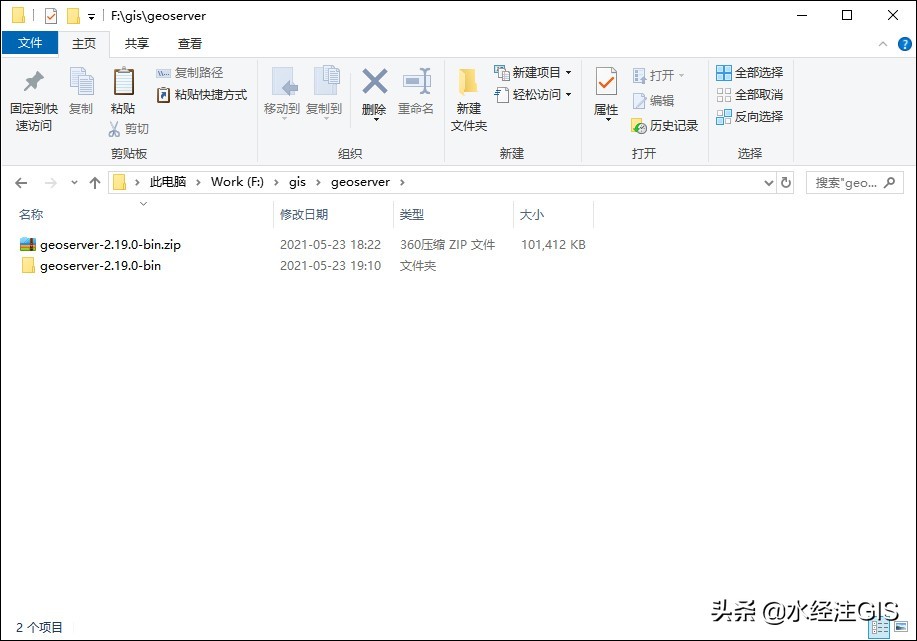The height and width of the screenshot is (641, 917).
Task: Open the File (文件) tab
Action: (30, 43)
